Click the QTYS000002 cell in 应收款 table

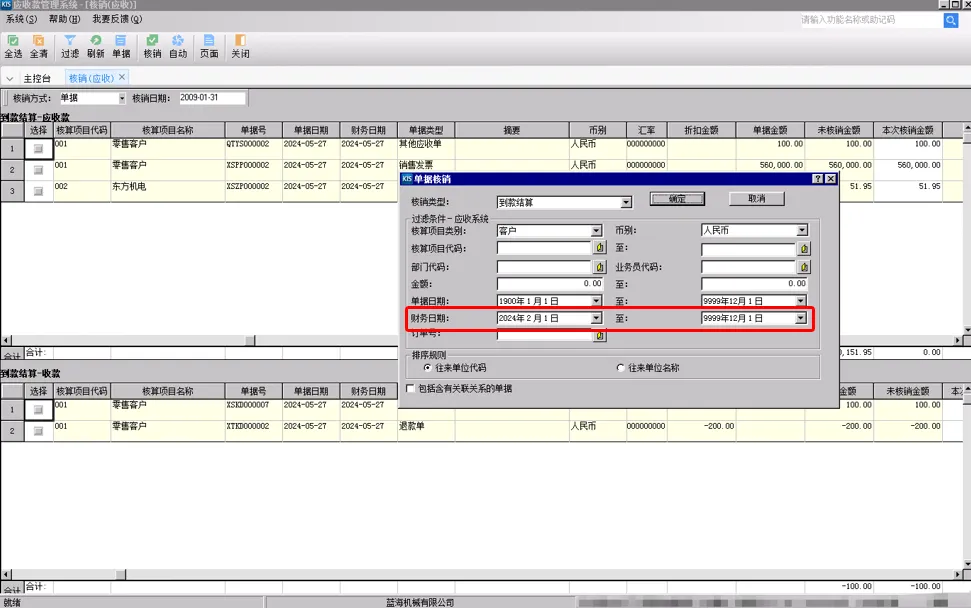pyautogui.click(x=253, y=149)
